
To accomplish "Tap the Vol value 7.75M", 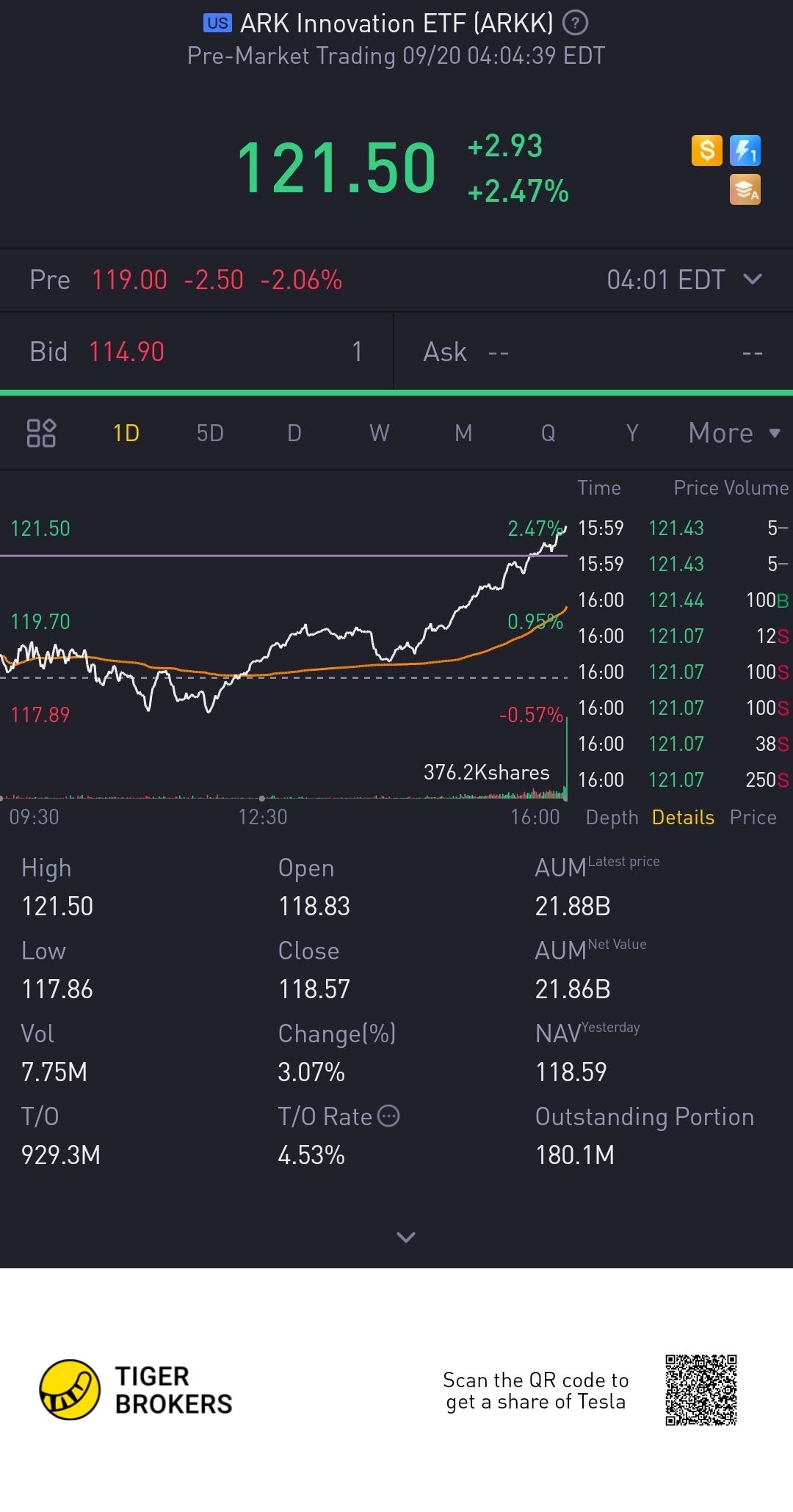I will click(54, 1072).
